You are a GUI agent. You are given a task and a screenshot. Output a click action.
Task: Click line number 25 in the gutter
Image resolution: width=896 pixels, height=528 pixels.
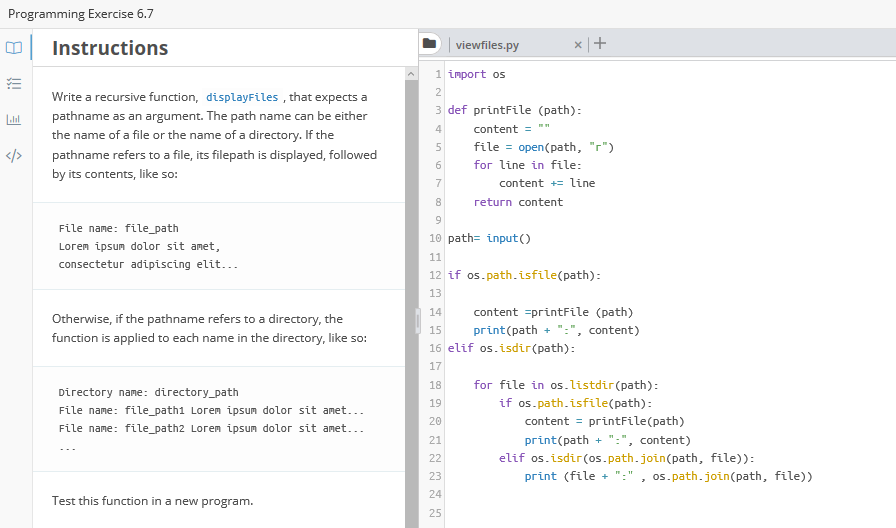coord(435,513)
